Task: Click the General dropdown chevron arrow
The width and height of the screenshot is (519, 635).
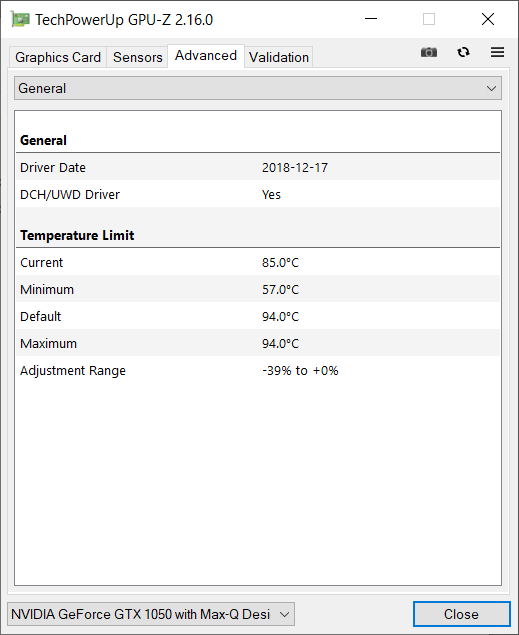Action: (491, 88)
